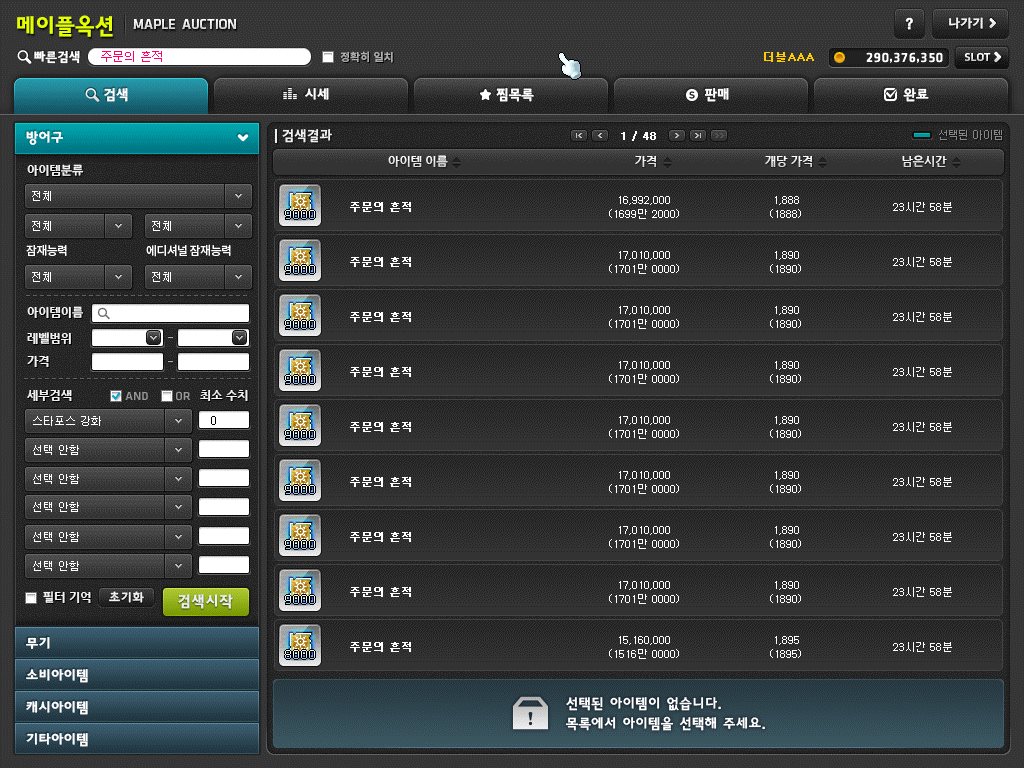This screenshot has height=768, width=1024.
Task: Open the 찜목록 wishlist tab
Action: 511,95
